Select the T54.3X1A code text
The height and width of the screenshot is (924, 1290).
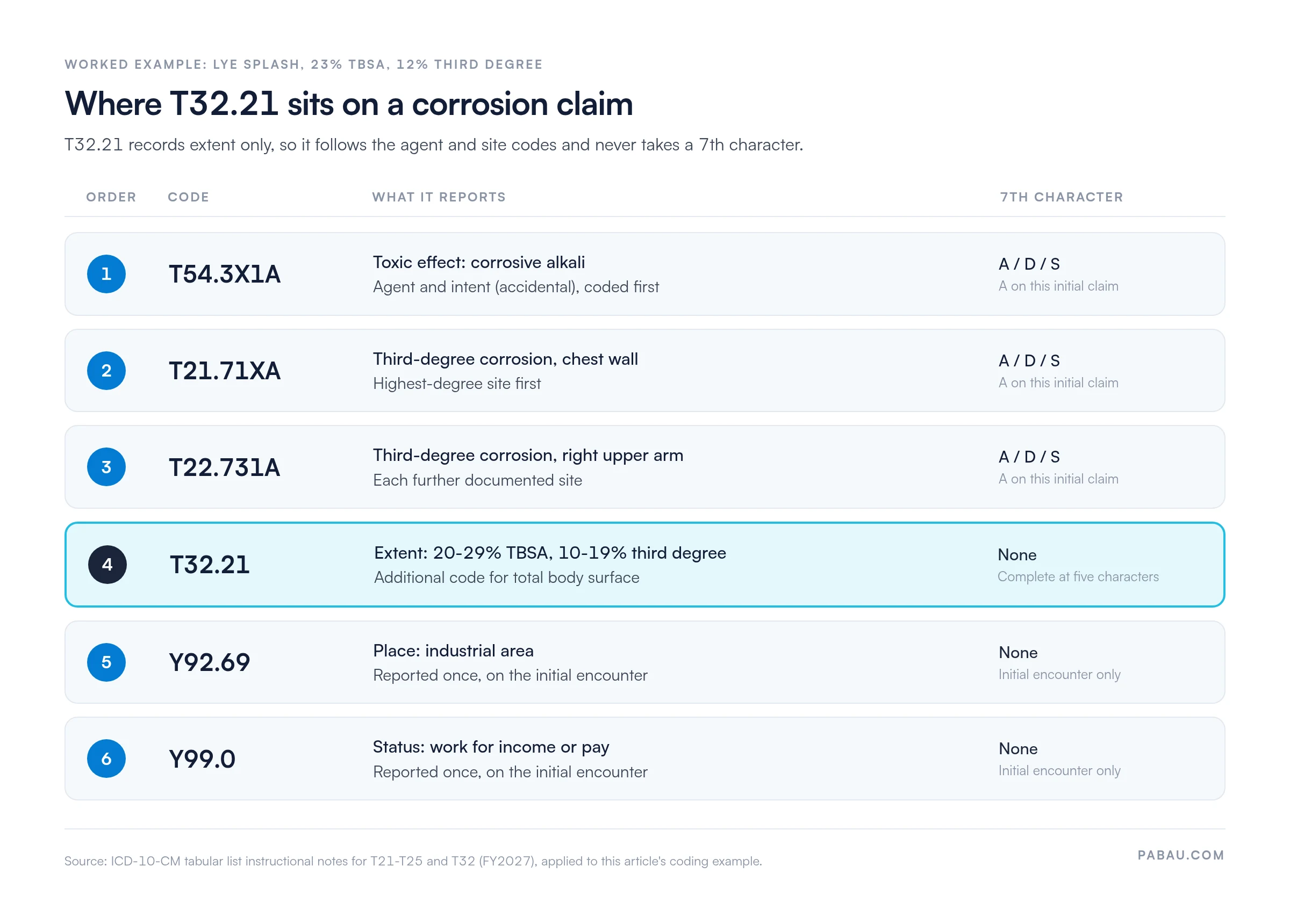225,274
